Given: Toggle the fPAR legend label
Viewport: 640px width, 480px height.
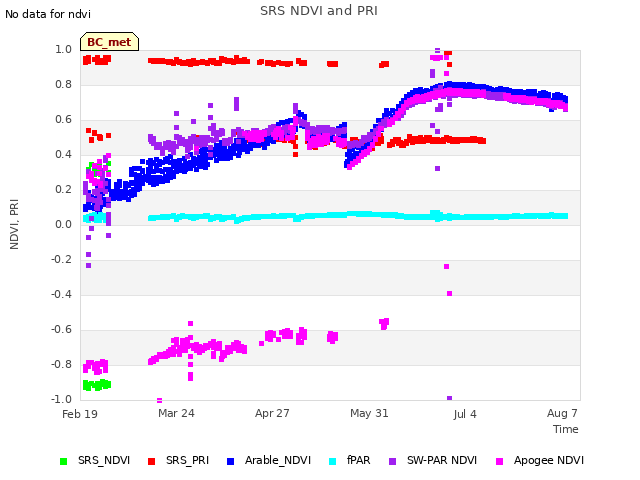Looking at the screenshot, I should click(359, 460).
